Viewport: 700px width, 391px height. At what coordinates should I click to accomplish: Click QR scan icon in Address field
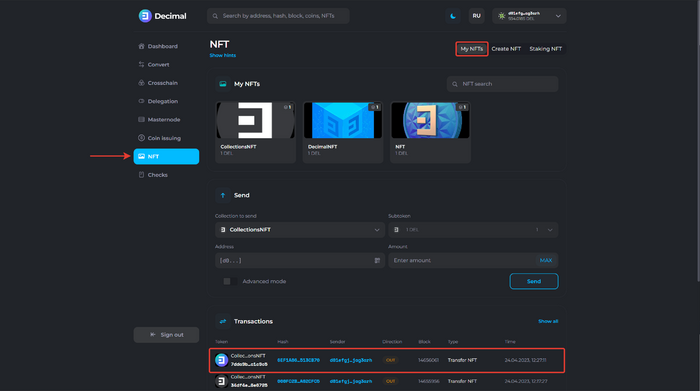[377, 261]
